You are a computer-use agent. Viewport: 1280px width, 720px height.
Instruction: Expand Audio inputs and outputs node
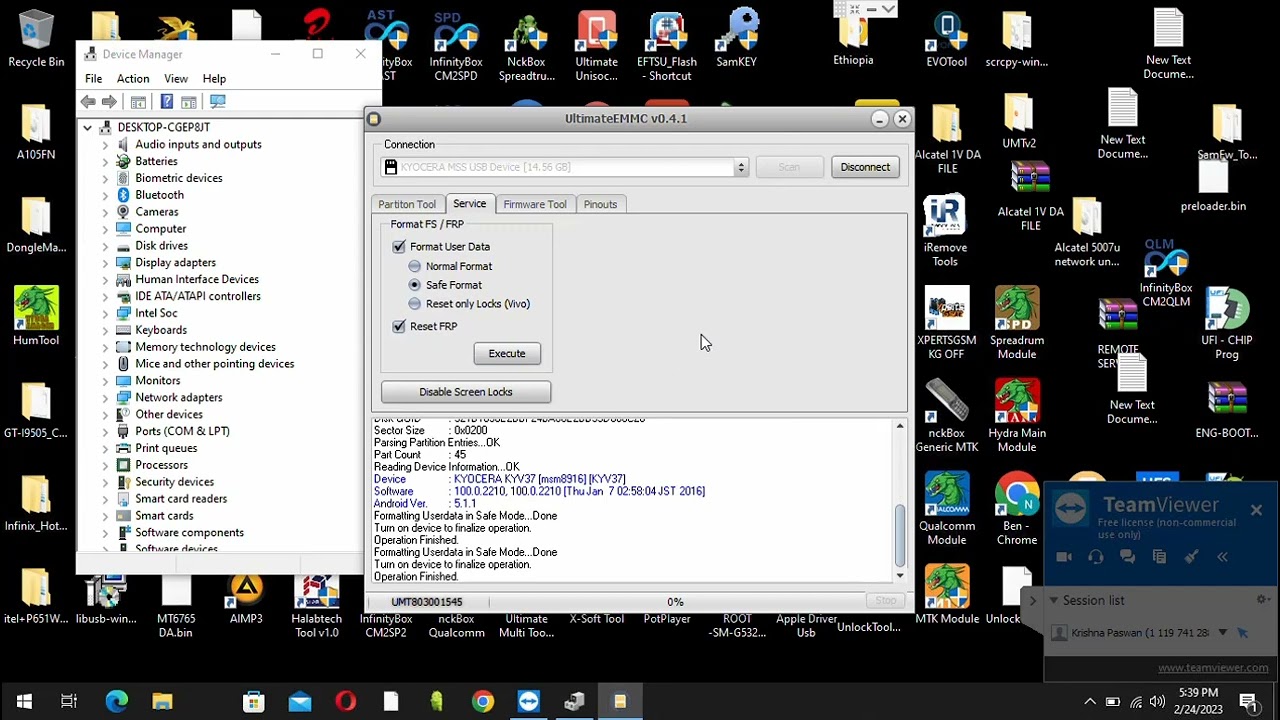point(105,145)
